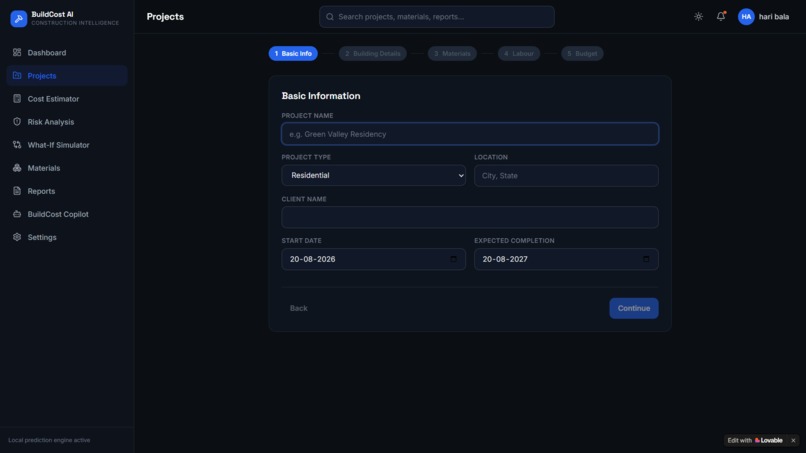
Task: Go to step 2 Building Details
Action: (373, 53)
